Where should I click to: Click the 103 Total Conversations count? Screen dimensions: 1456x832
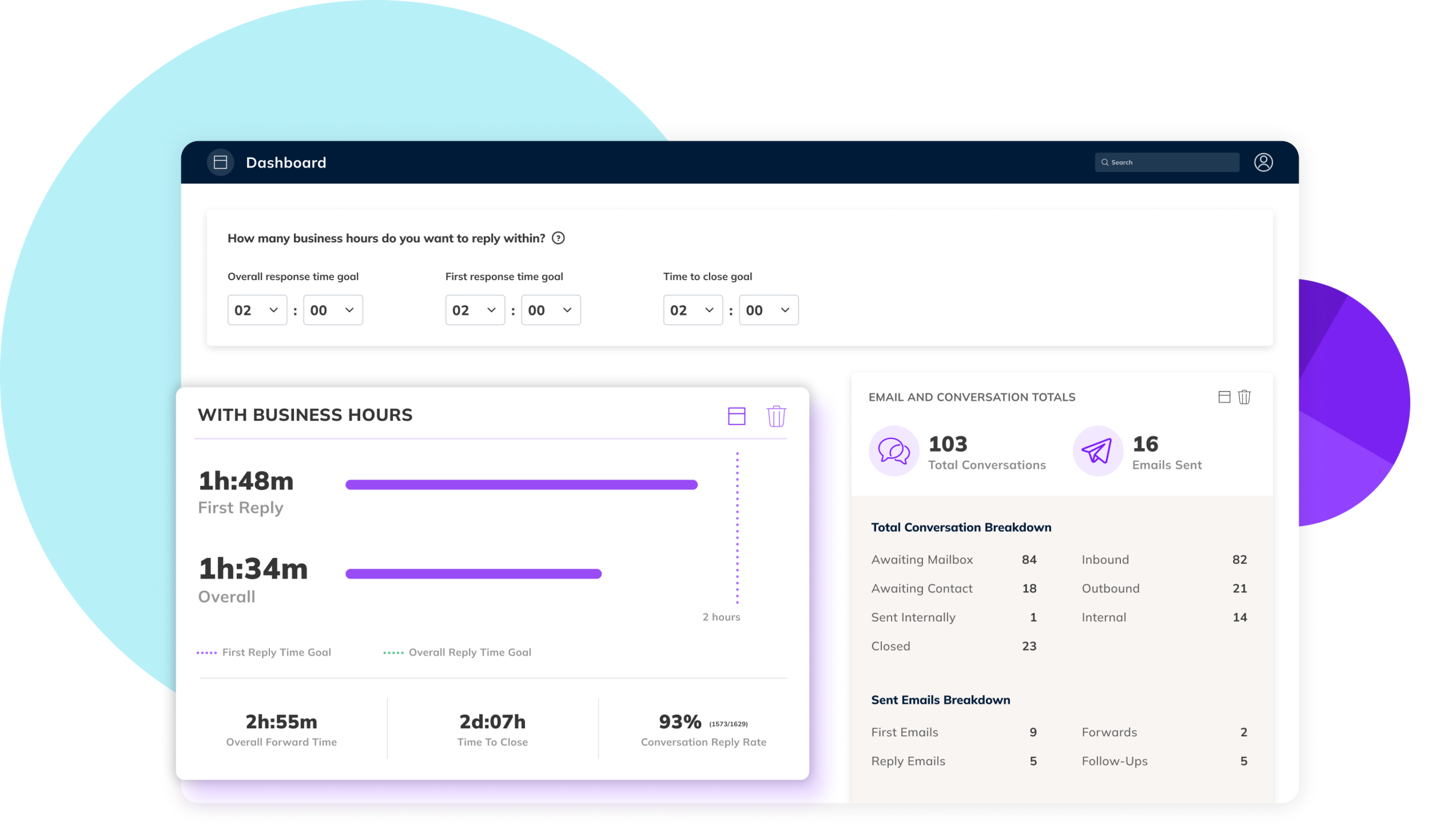click(949, 444)
